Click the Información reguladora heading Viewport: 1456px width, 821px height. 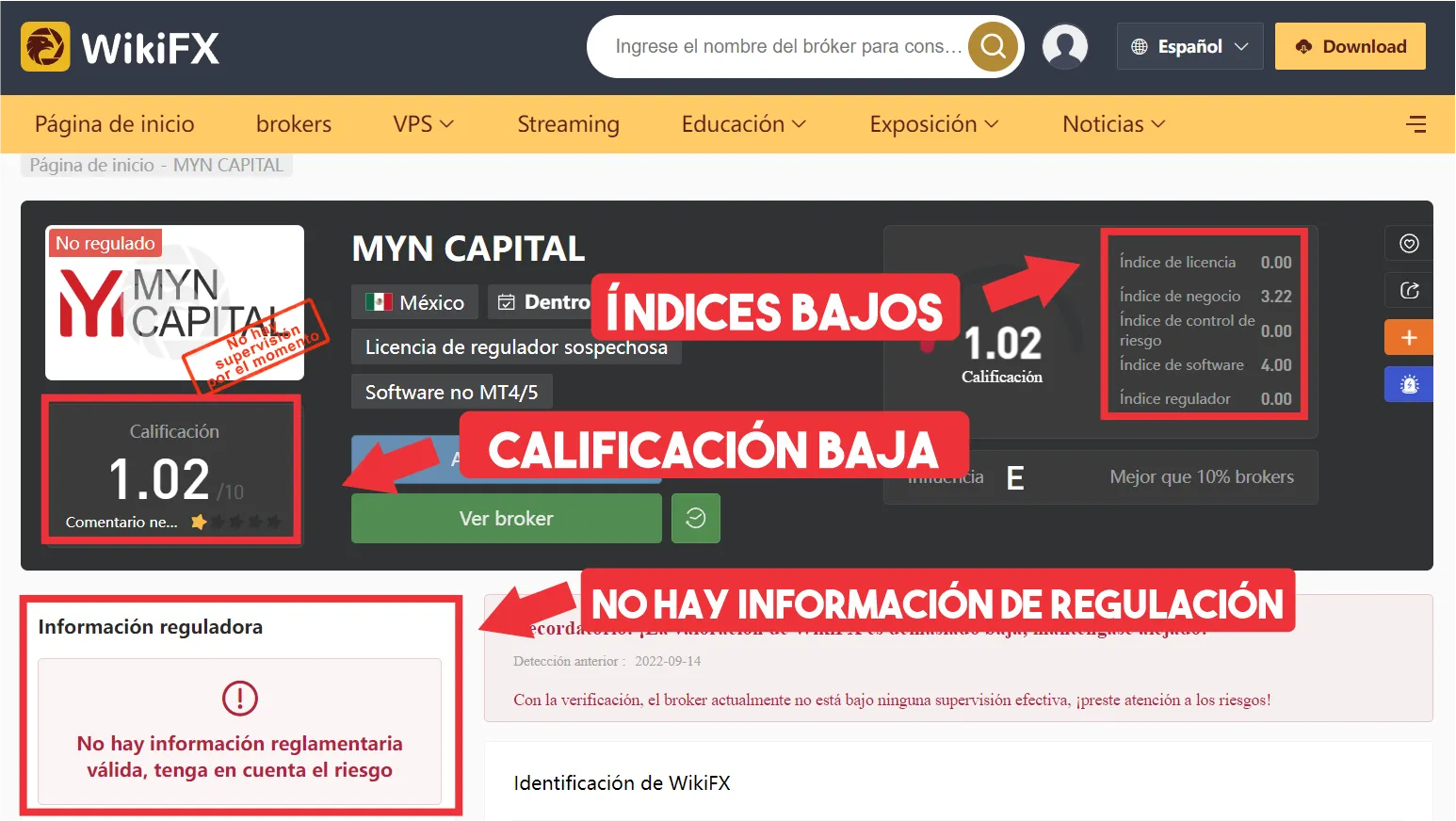[x=151, y=627]
